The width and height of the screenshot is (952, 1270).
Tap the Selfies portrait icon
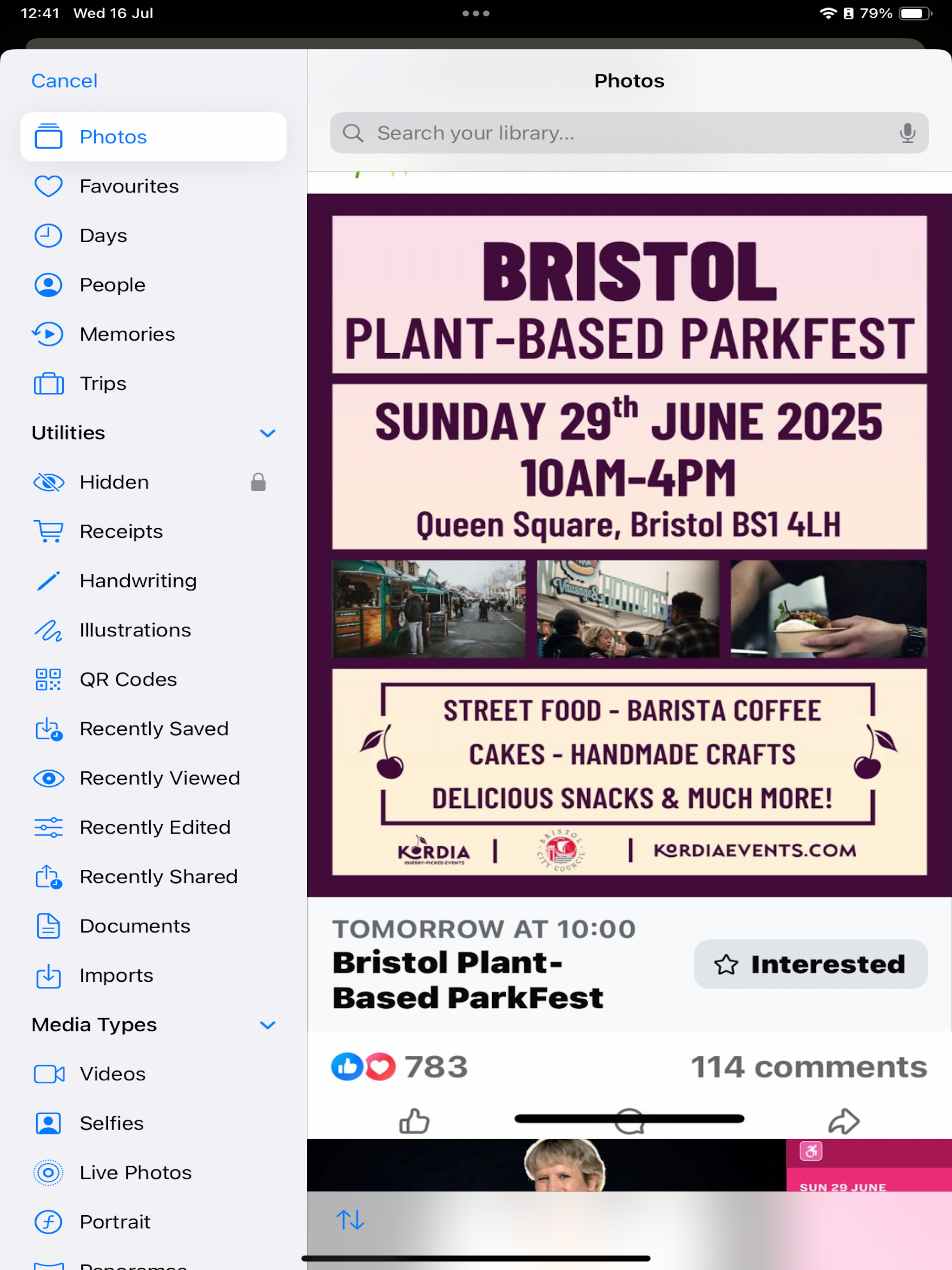[48, 1124]
